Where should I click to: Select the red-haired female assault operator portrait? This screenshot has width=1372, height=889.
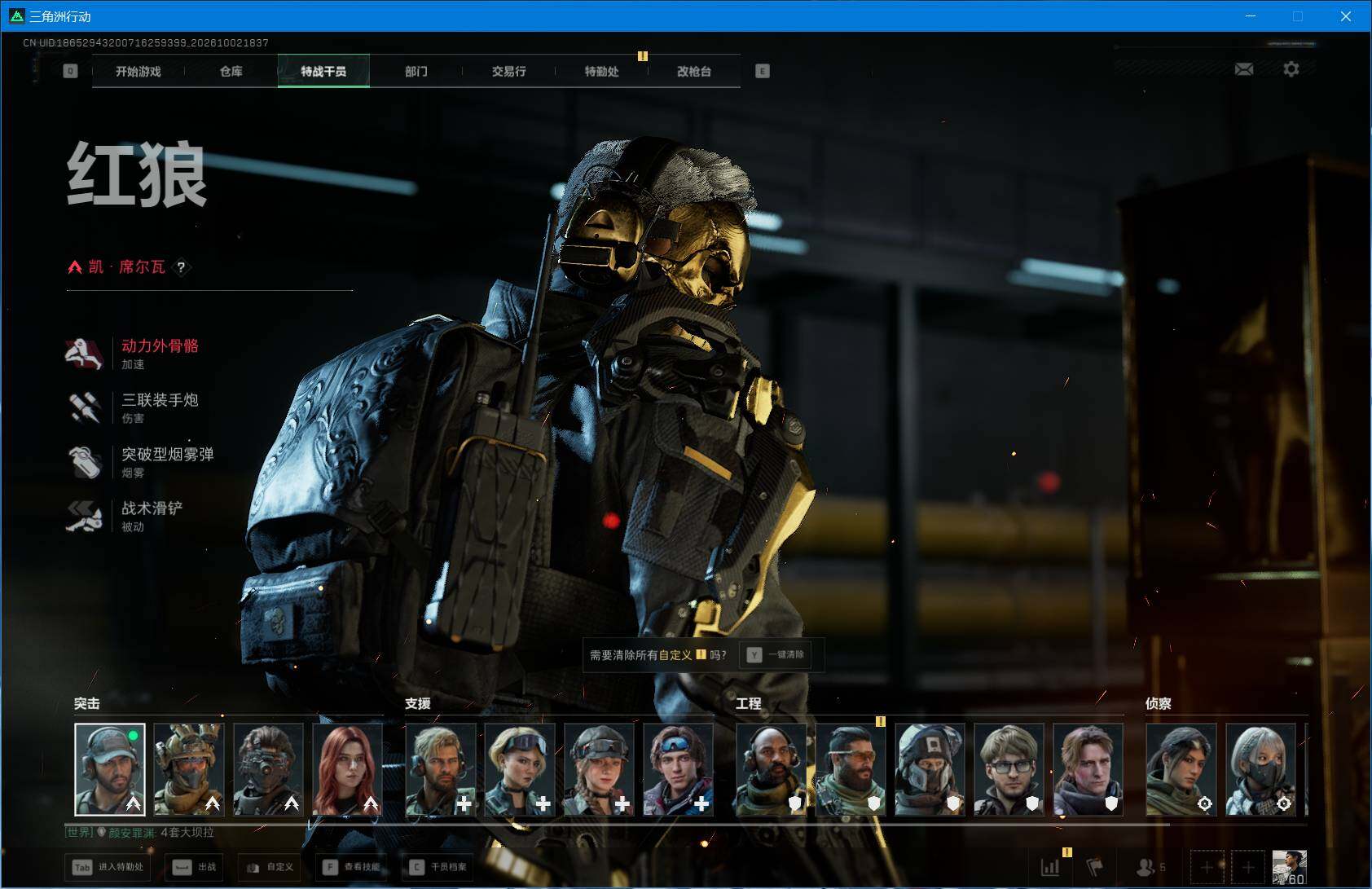coord(348,769)
